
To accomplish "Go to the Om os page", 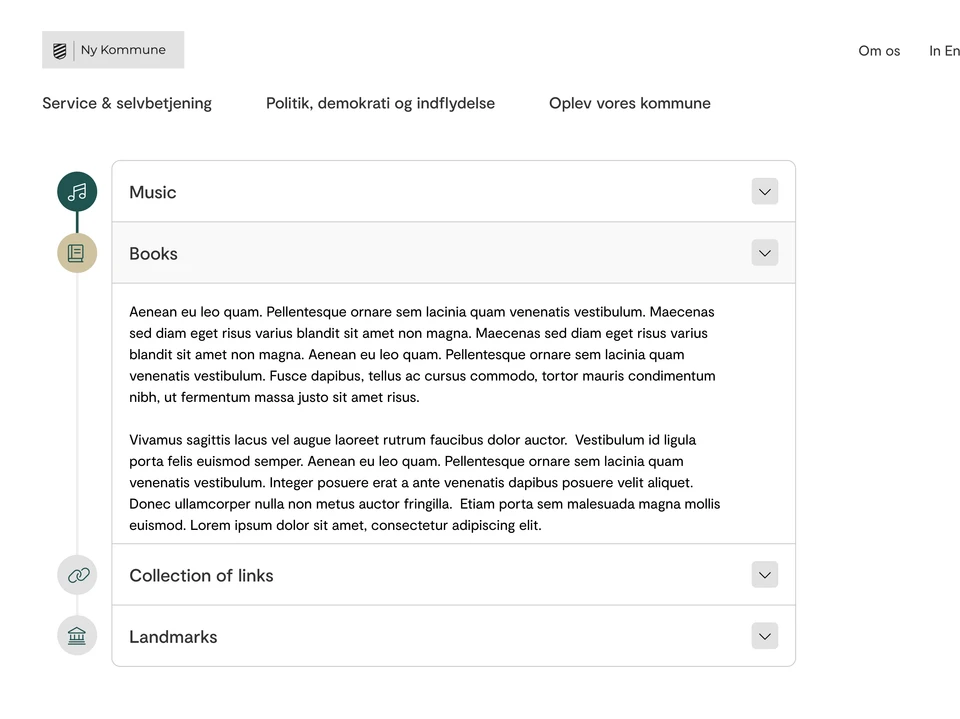I will (879, 51).
